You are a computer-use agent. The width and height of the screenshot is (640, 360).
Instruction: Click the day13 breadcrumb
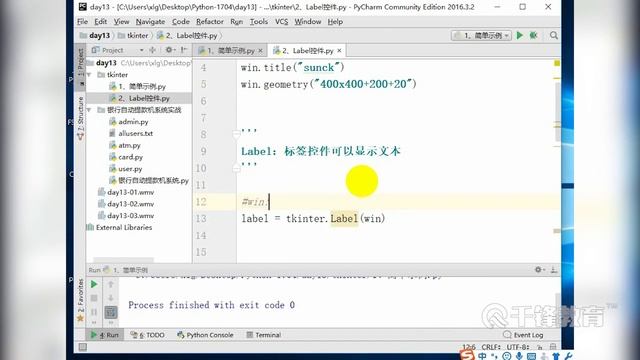pyautogui.click(x=95, y=36)
